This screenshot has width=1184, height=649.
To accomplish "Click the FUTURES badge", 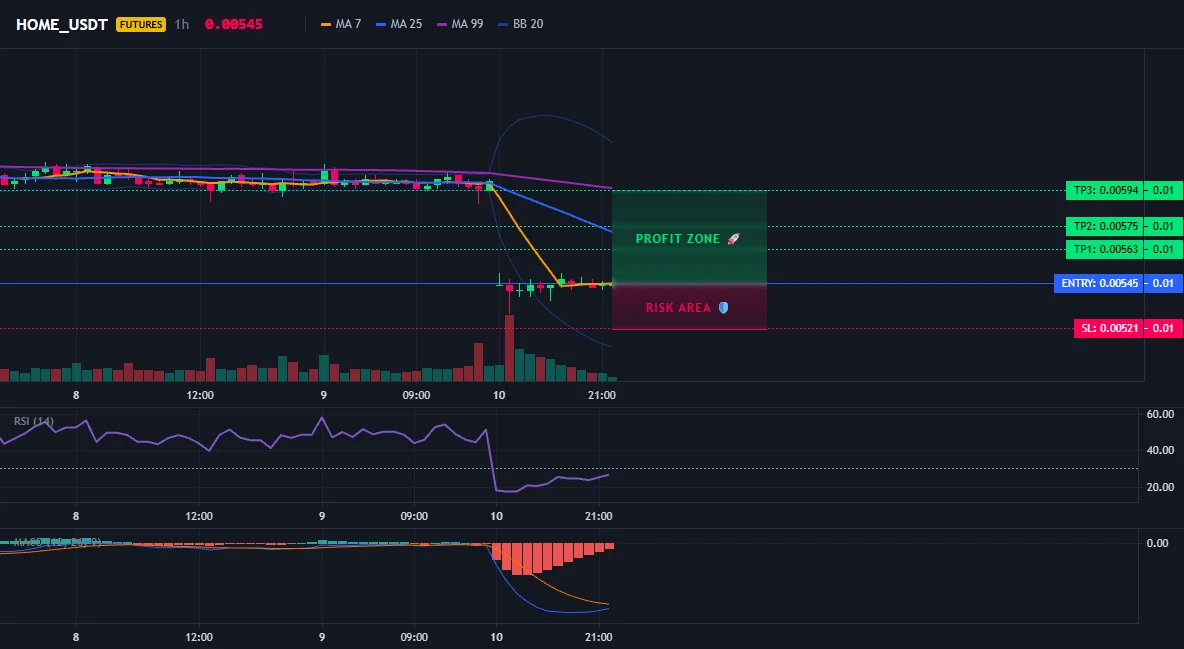I will 140,24.
